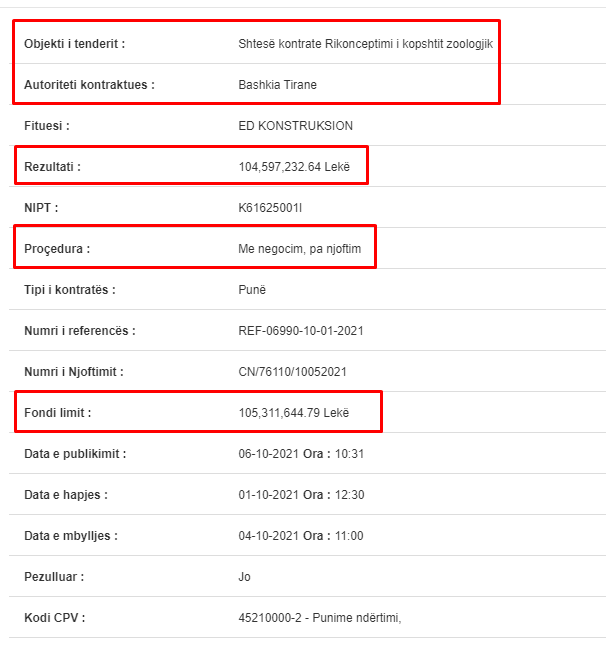Select the 'Bashkia Tirane' contracting authority value
The height and width of the screenshot is (663, 606).
[x=277, y=85]
